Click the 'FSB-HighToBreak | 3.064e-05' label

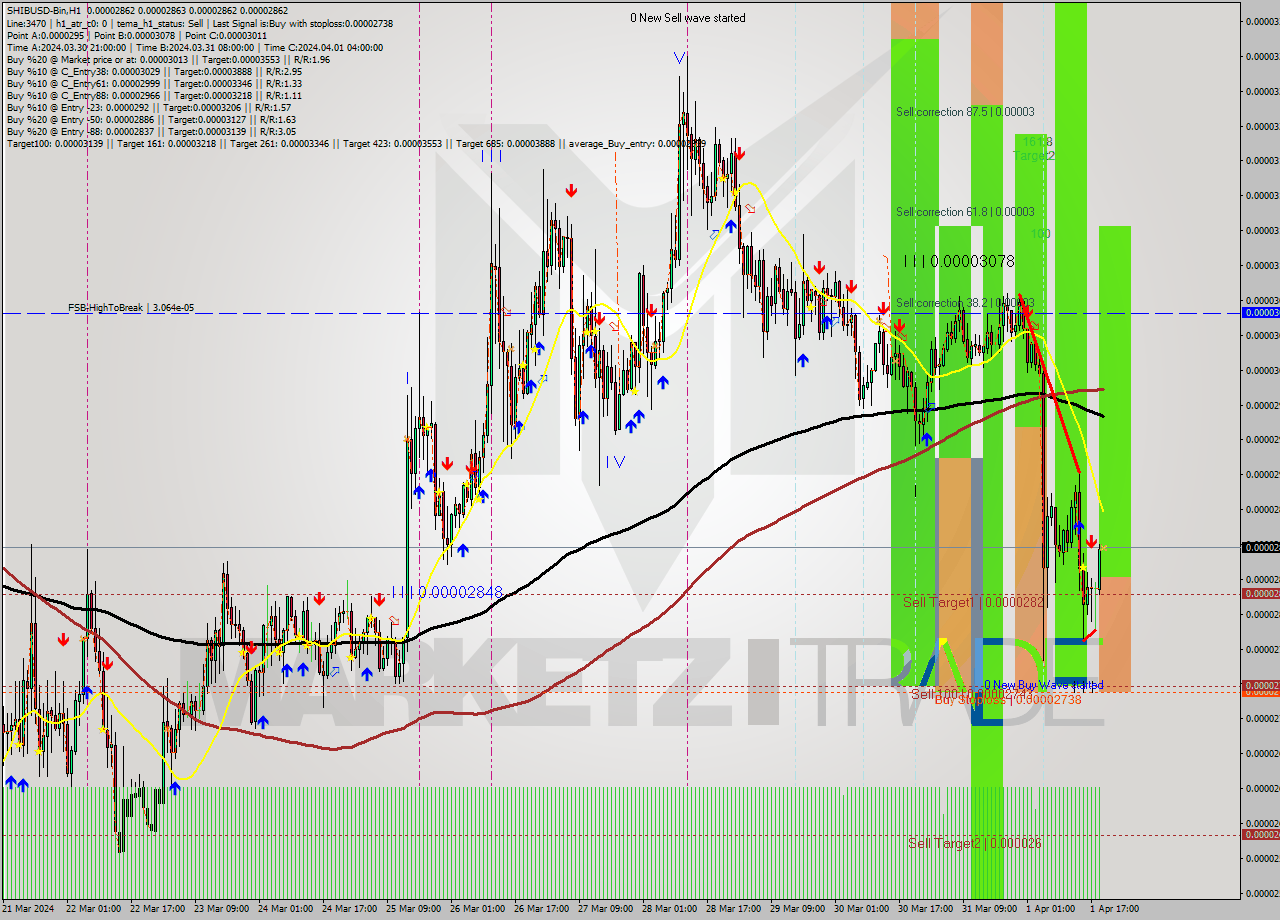131,308
